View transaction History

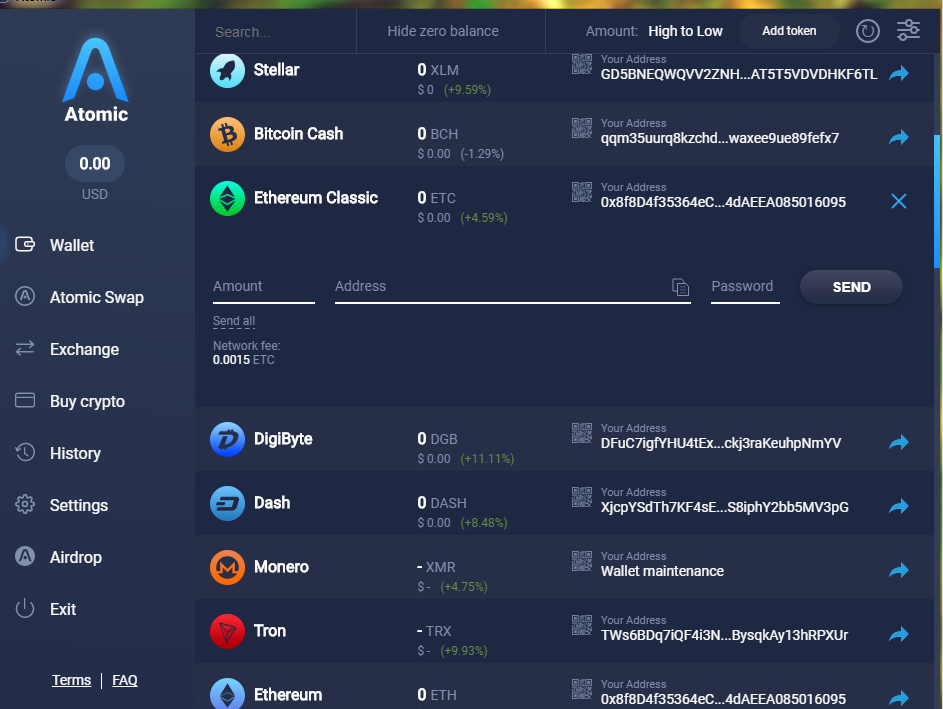pyautogui.click(x=75, y=453)
